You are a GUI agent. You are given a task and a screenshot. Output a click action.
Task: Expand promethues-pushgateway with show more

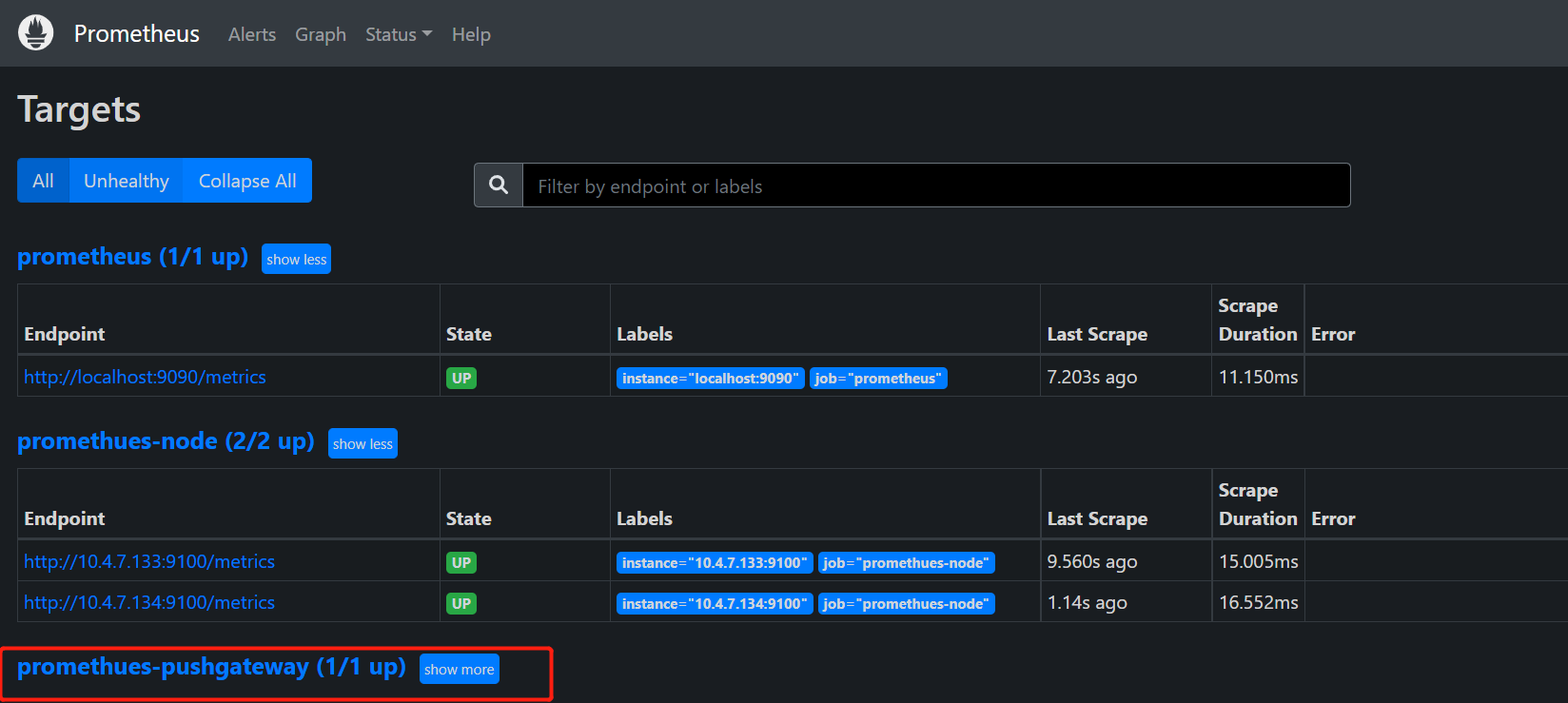[x=460, y=670]
